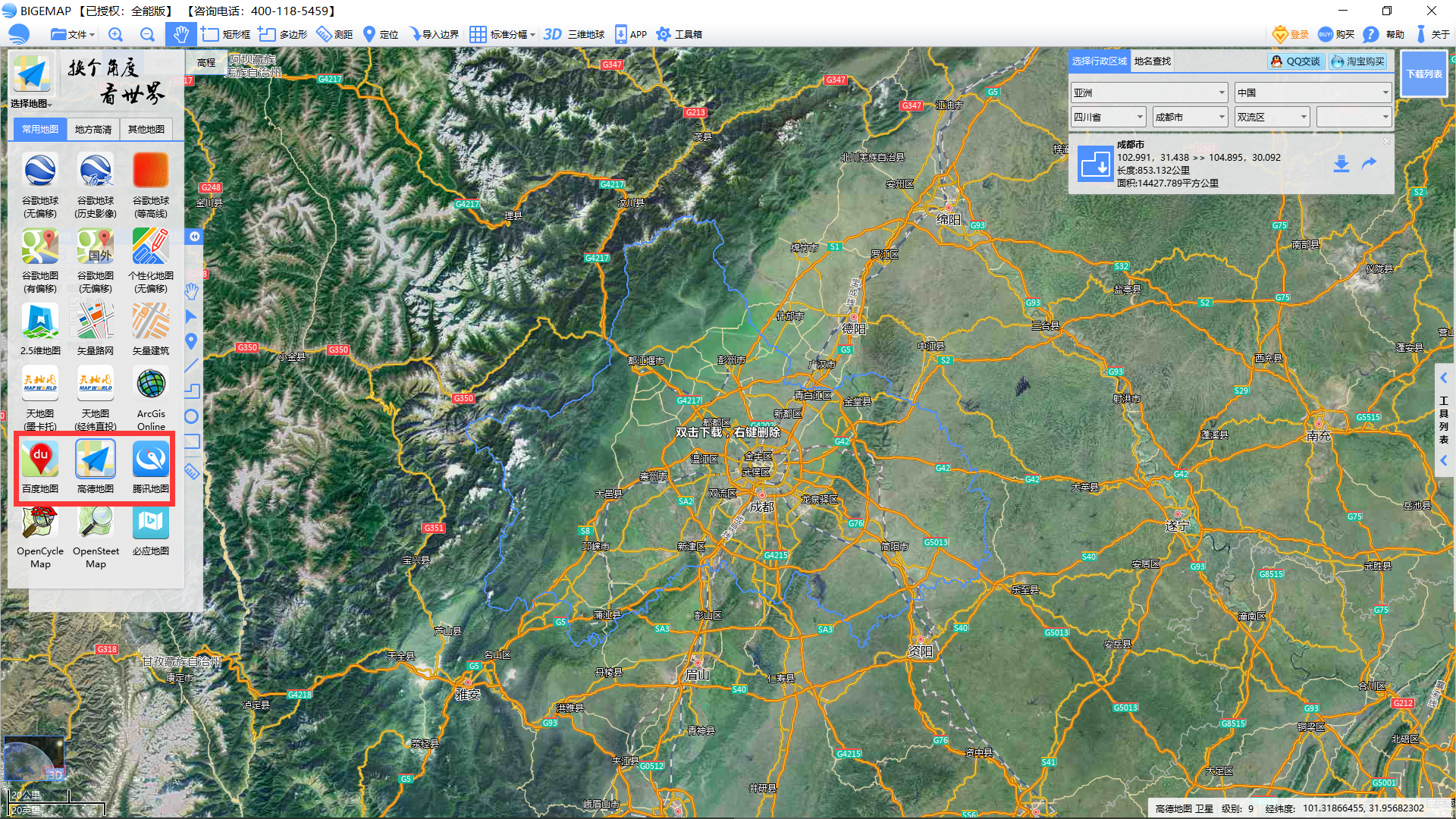Click the 下载列表 download list button

tap(1423, 74)
